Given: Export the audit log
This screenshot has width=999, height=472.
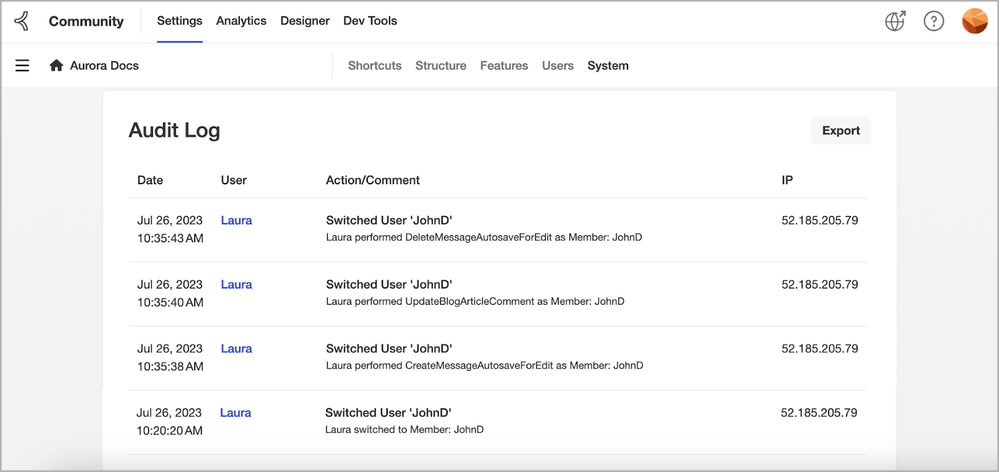Looking at the screenshot, I should point(841,131).
